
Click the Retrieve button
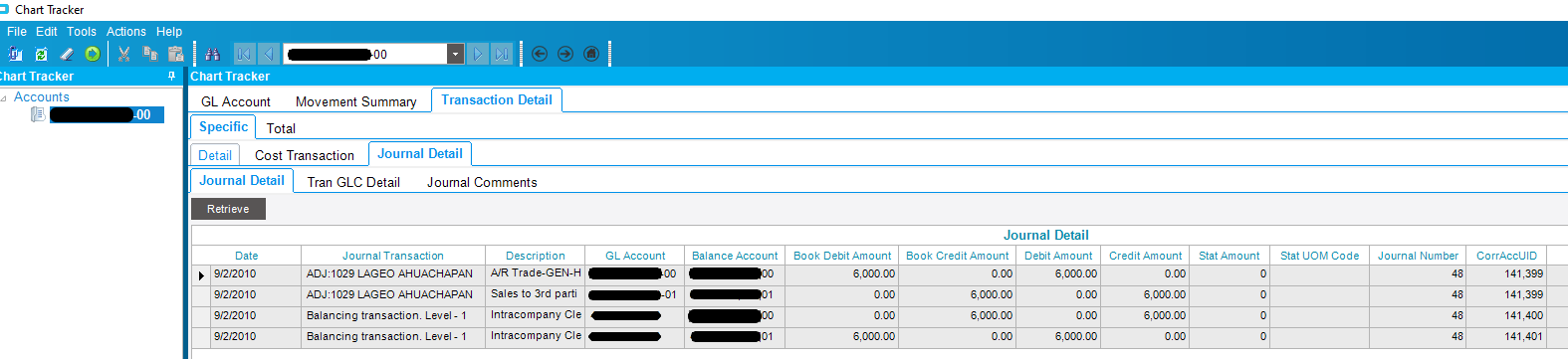pos(228,209)
